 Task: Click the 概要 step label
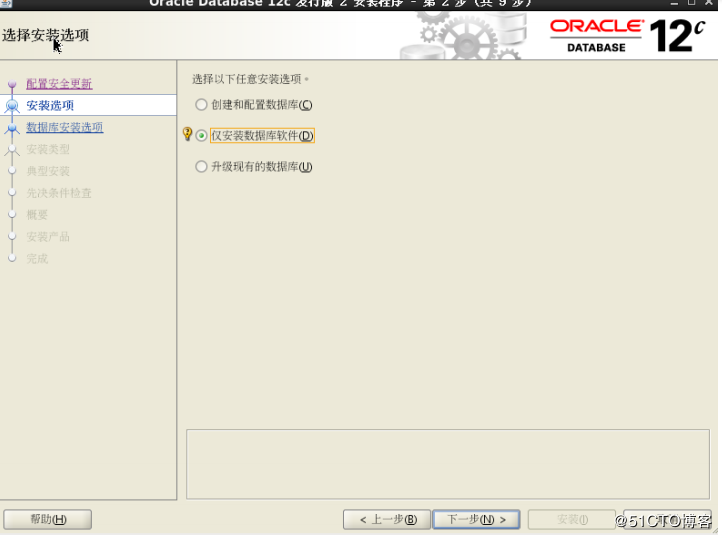37,215
